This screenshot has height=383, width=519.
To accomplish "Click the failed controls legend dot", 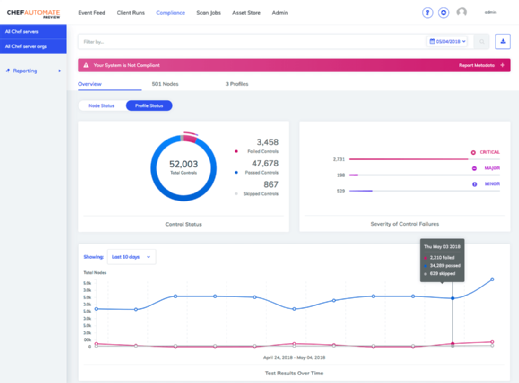I will (x=236, y=151).
